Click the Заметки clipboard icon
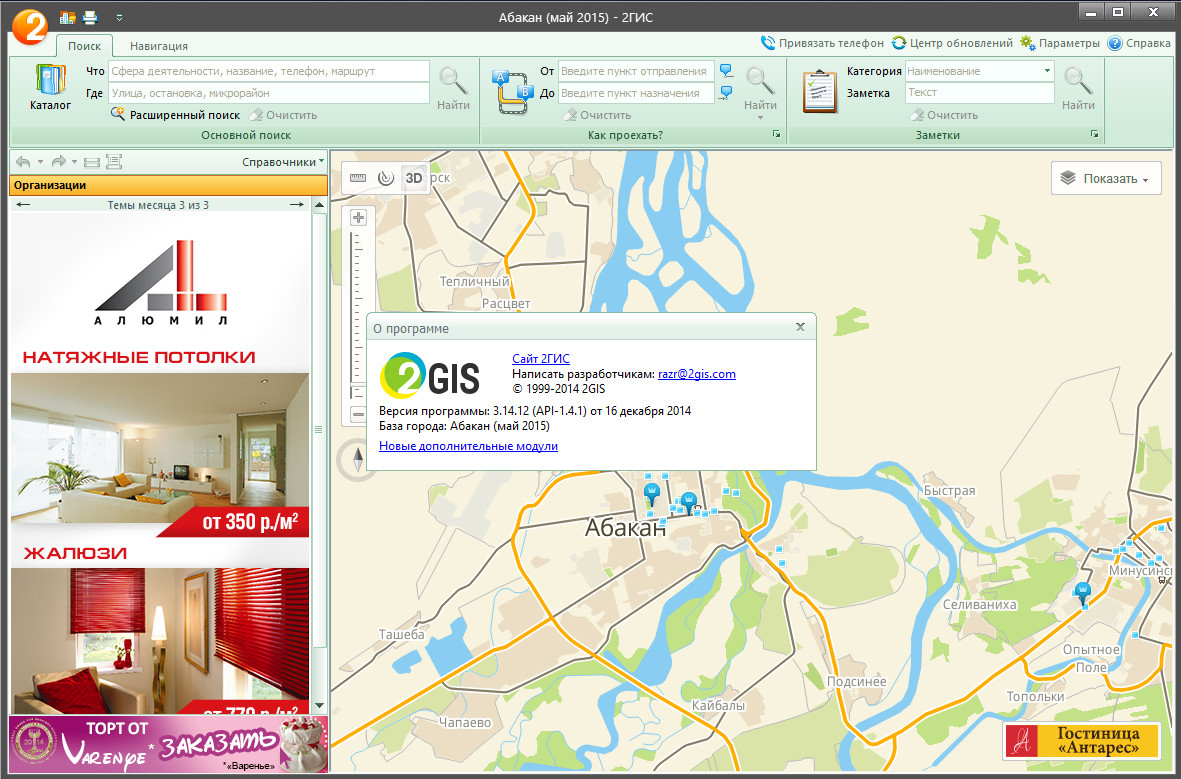 (x=820, y=90)
